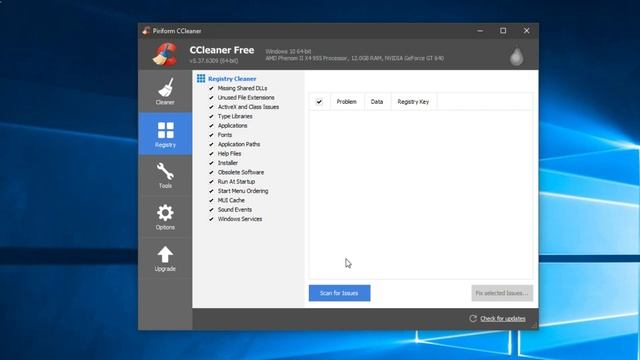This screenshot has height=360, width=640.
Task: Toggle Unused File Extensions checkbox
Action: (x=211, y=98)
